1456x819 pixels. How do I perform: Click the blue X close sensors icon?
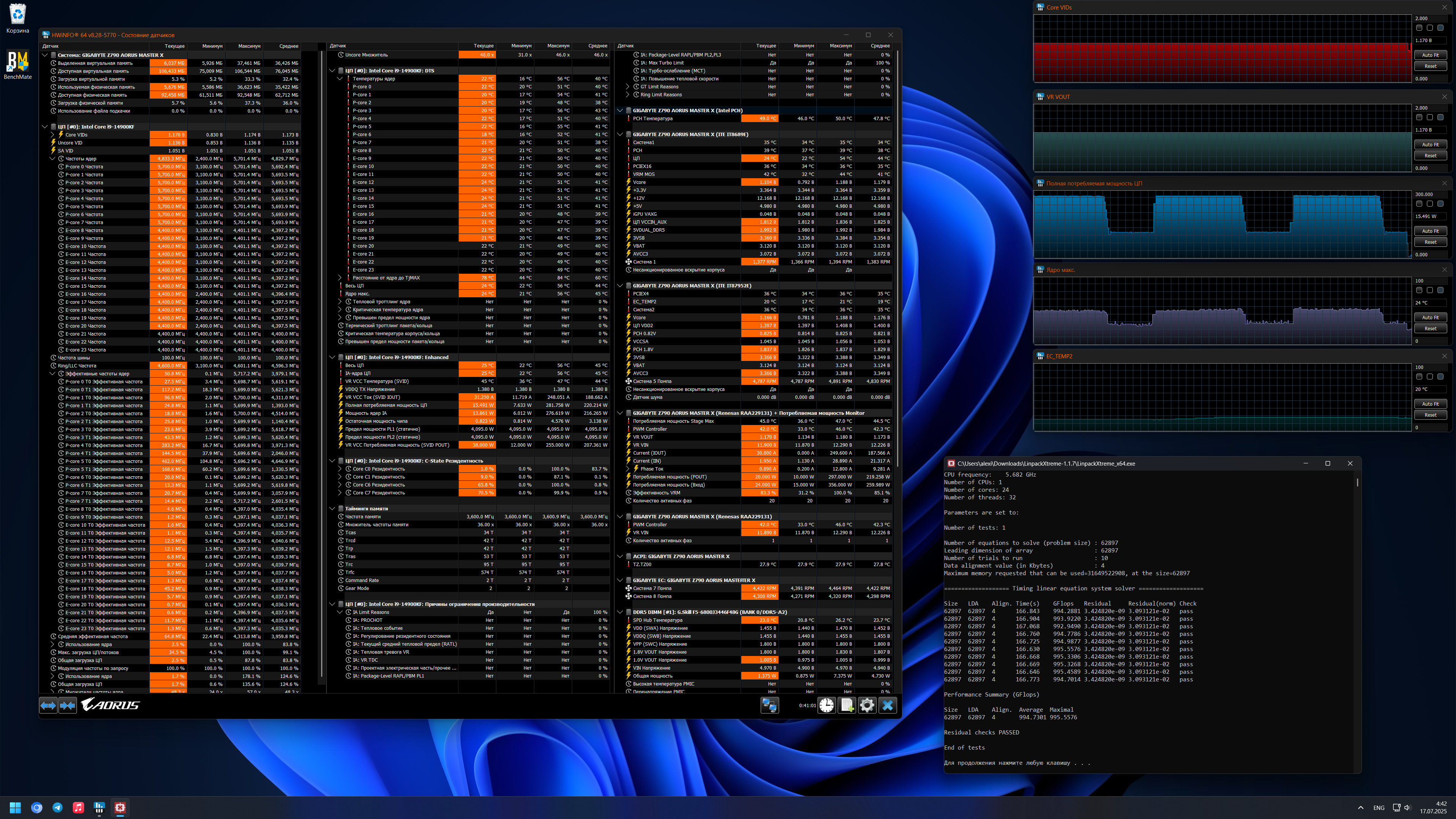pyautogui.click(x=887, y=705)
